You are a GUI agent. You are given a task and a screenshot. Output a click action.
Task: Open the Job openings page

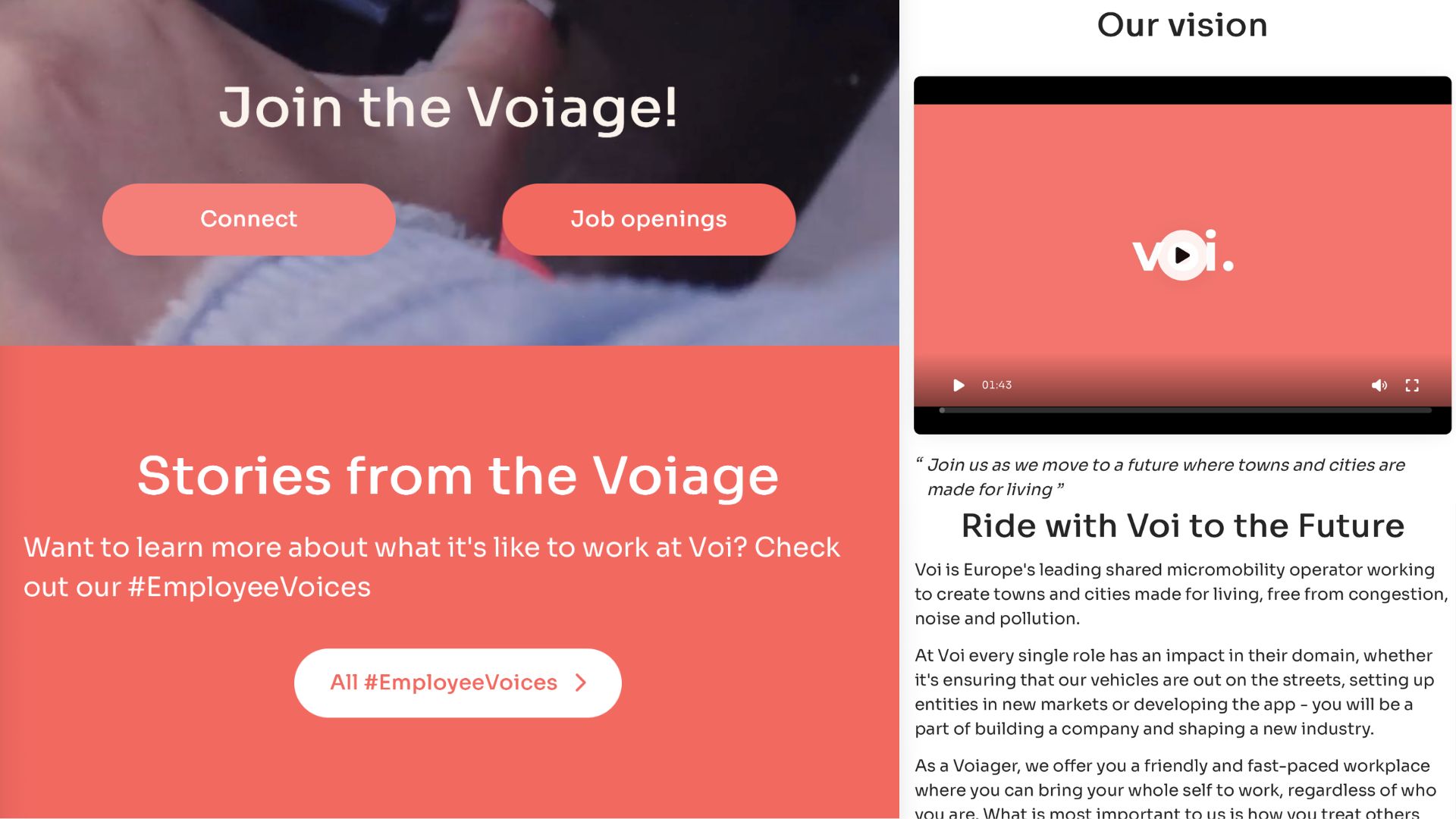click(x=648, y=219)
